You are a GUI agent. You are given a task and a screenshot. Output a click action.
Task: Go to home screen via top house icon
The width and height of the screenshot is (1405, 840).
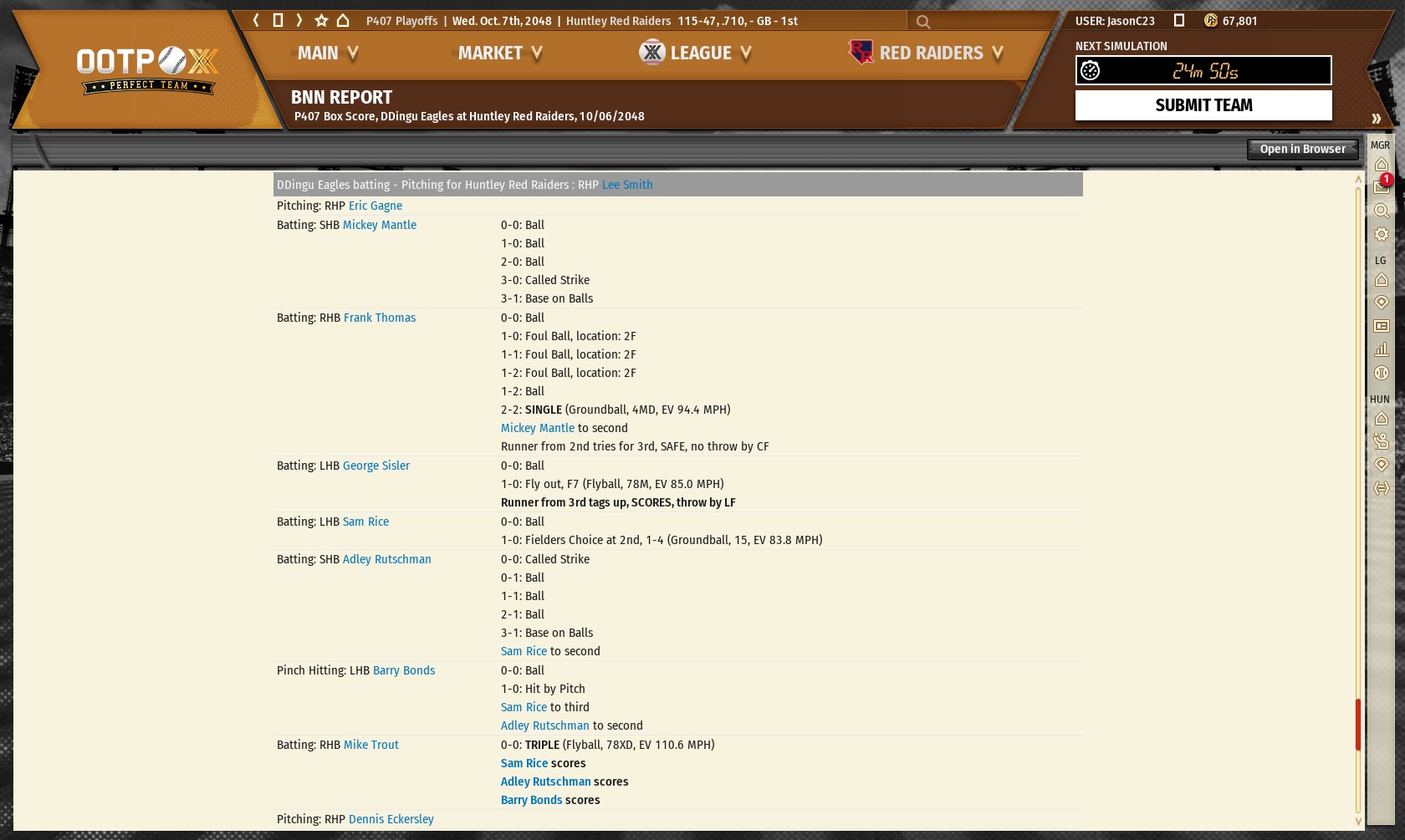[343, 20]
